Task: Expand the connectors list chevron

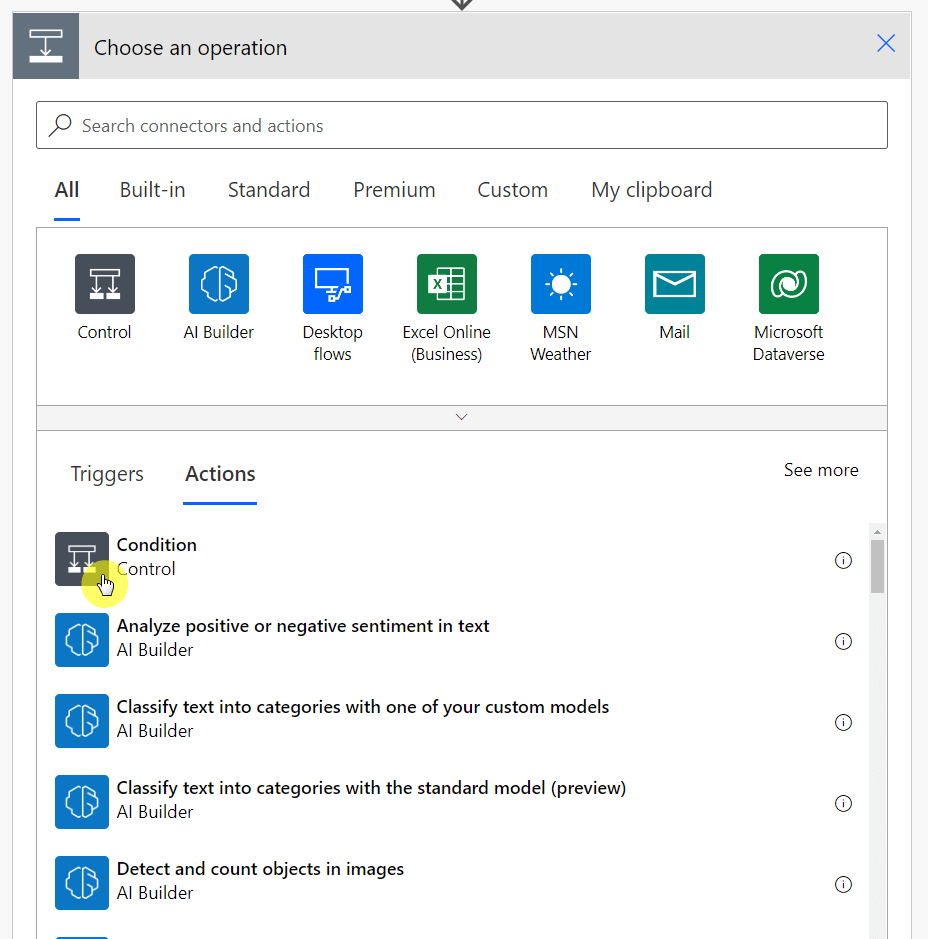Action: click(462, 417)
